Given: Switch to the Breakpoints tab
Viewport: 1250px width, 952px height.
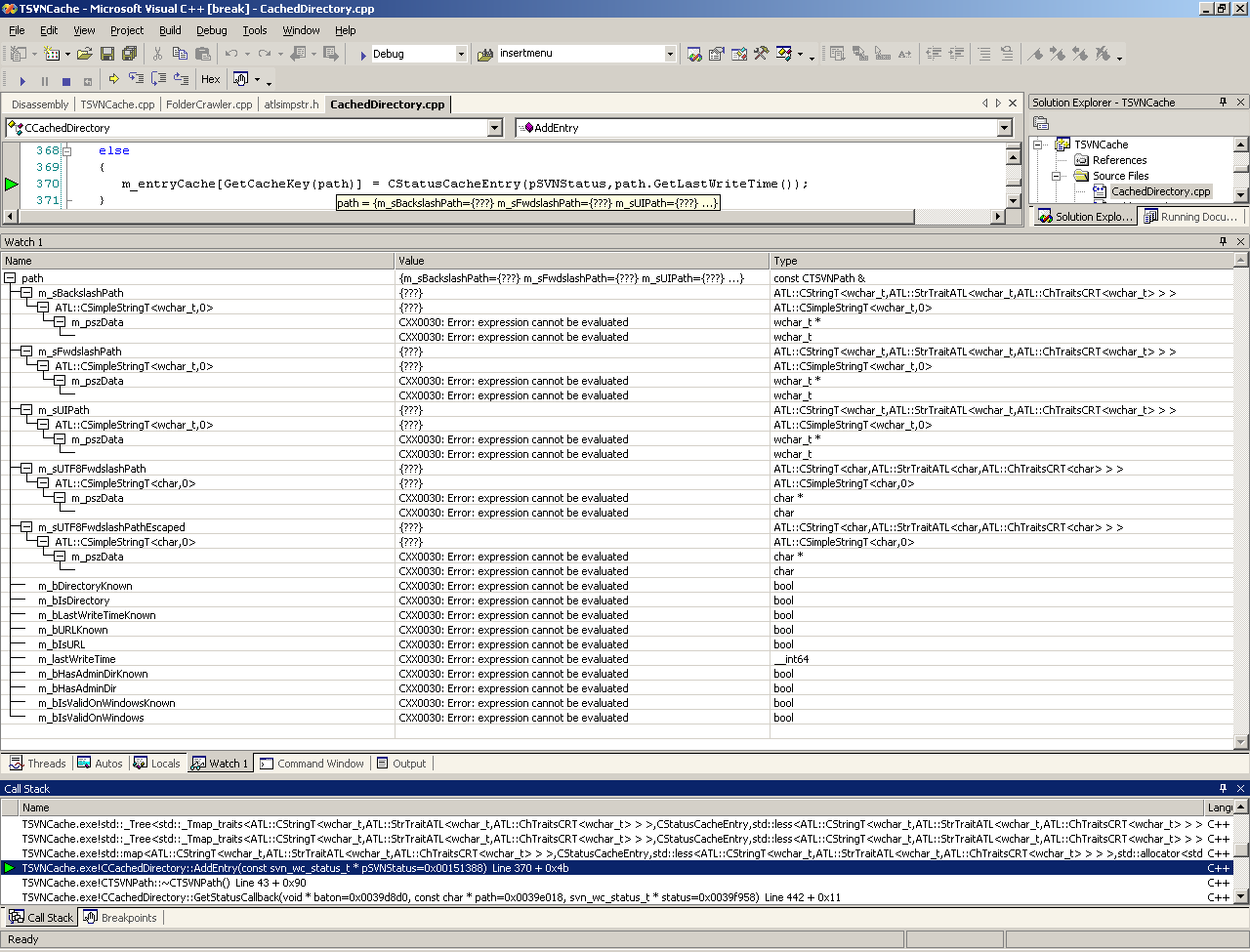Looking at the screenshot, I should tap(120, 918).
